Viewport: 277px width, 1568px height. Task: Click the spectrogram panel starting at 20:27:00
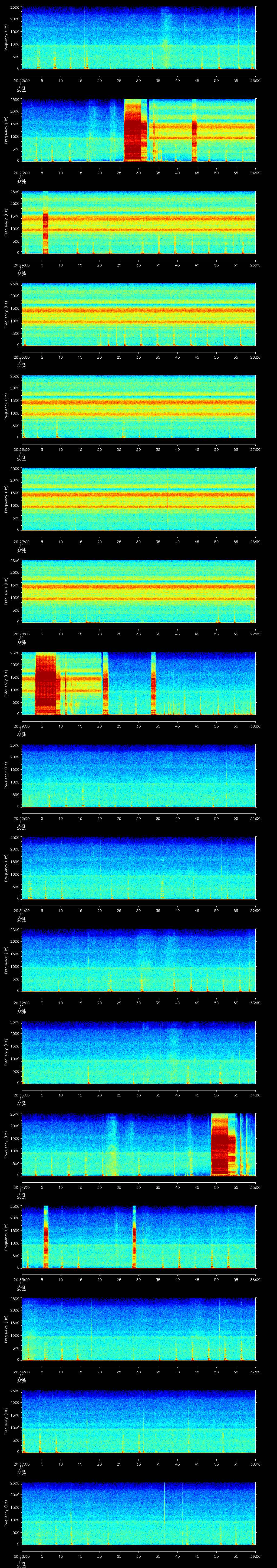click(x=139, y=499)
